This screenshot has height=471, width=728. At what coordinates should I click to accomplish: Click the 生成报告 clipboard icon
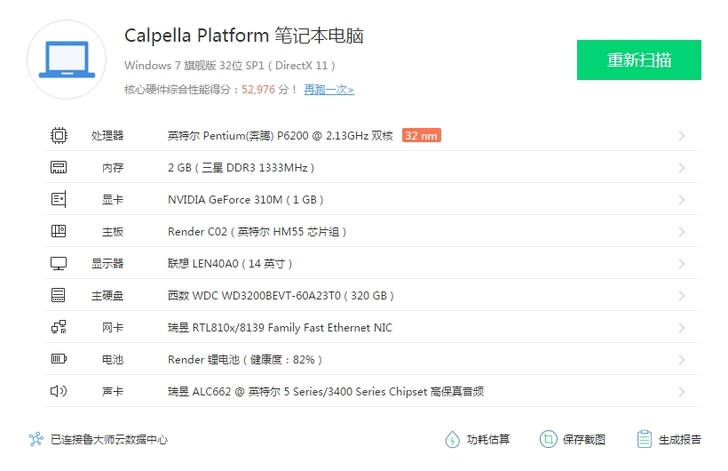(x=644, y=439)
